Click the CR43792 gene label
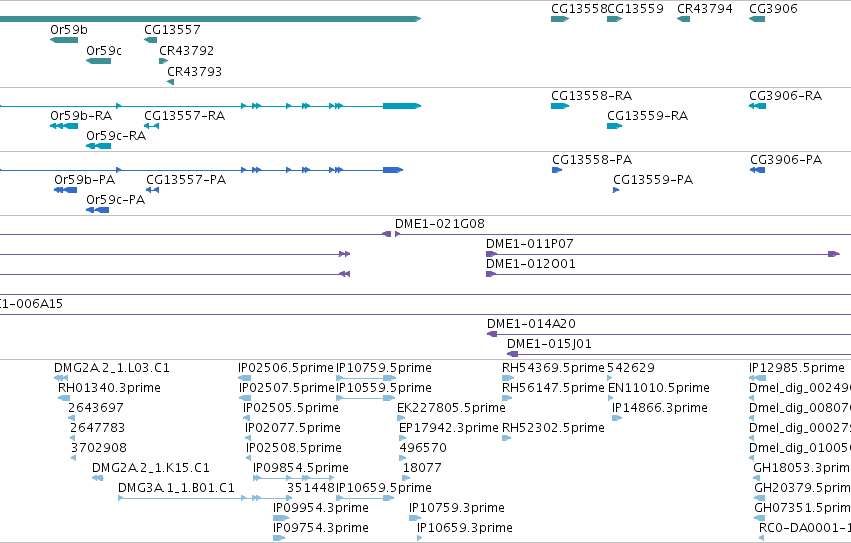851x543 pixels. (x=186, y=51)
